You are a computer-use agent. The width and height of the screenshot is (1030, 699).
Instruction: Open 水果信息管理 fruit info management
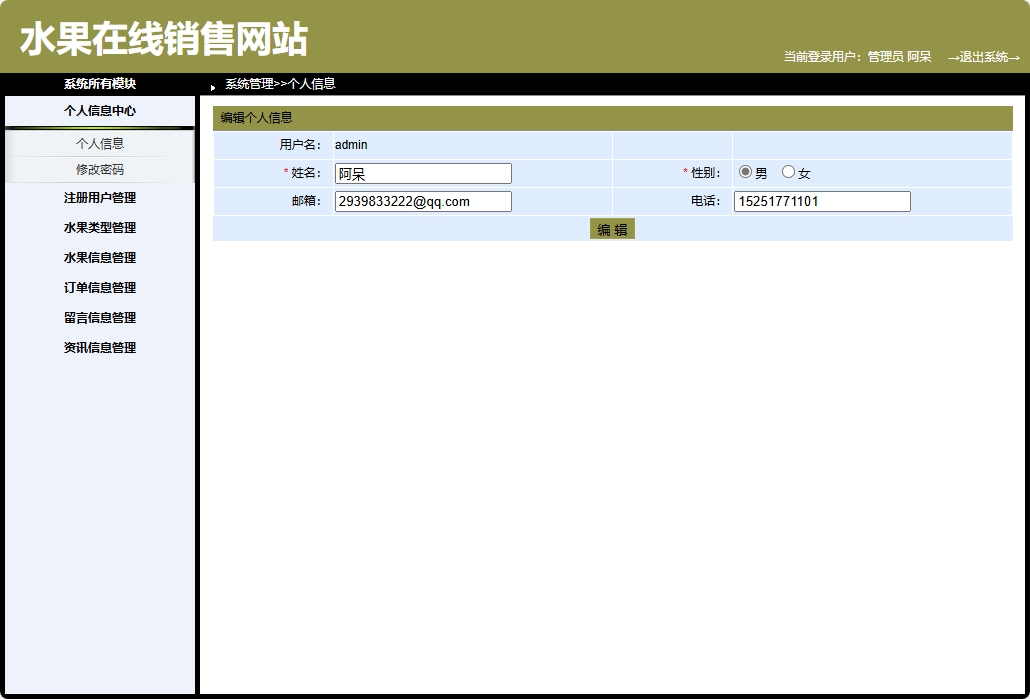pyautogui.click(x=99, y=257)
